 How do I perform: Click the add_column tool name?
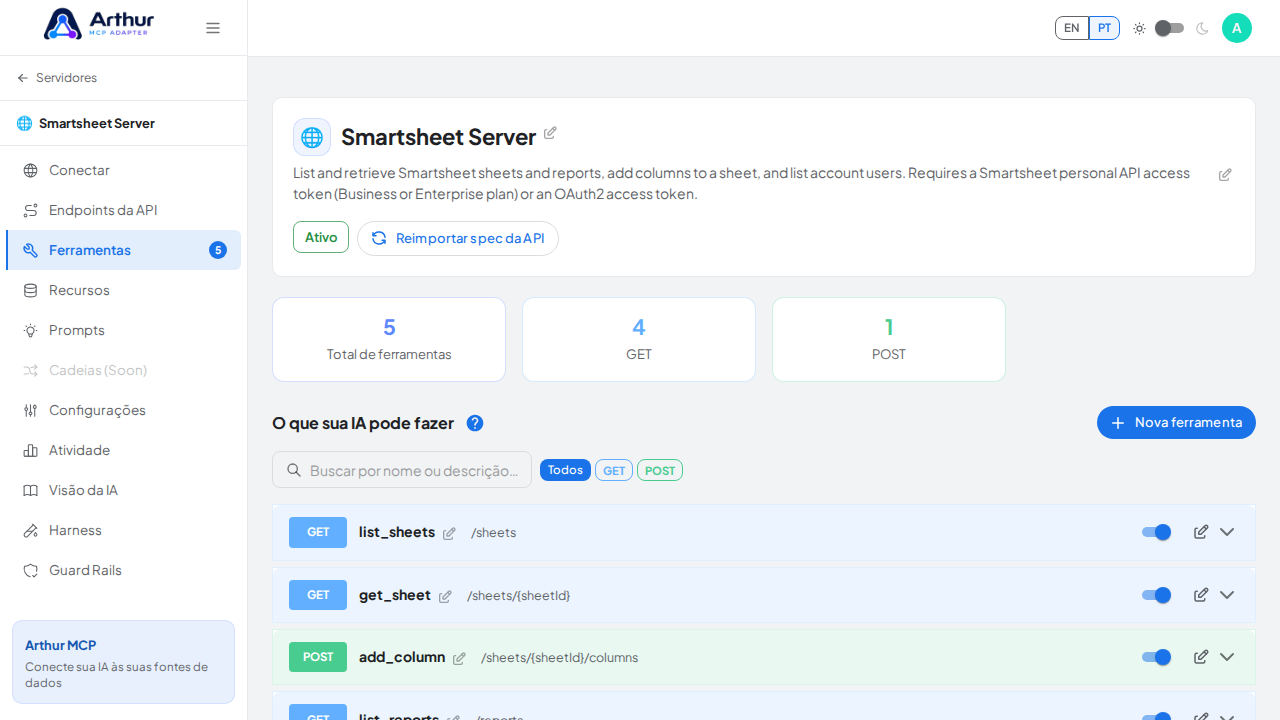(402, 657)
